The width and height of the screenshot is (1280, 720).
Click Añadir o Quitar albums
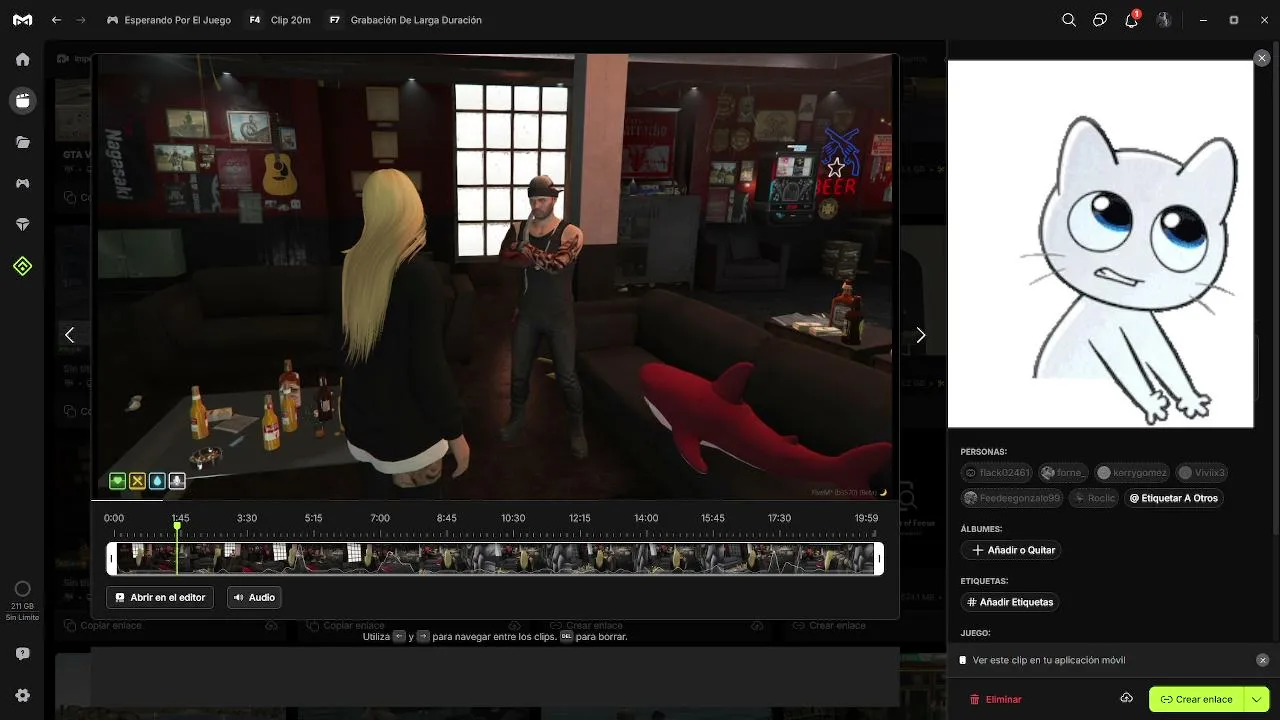pos(1010,550)
